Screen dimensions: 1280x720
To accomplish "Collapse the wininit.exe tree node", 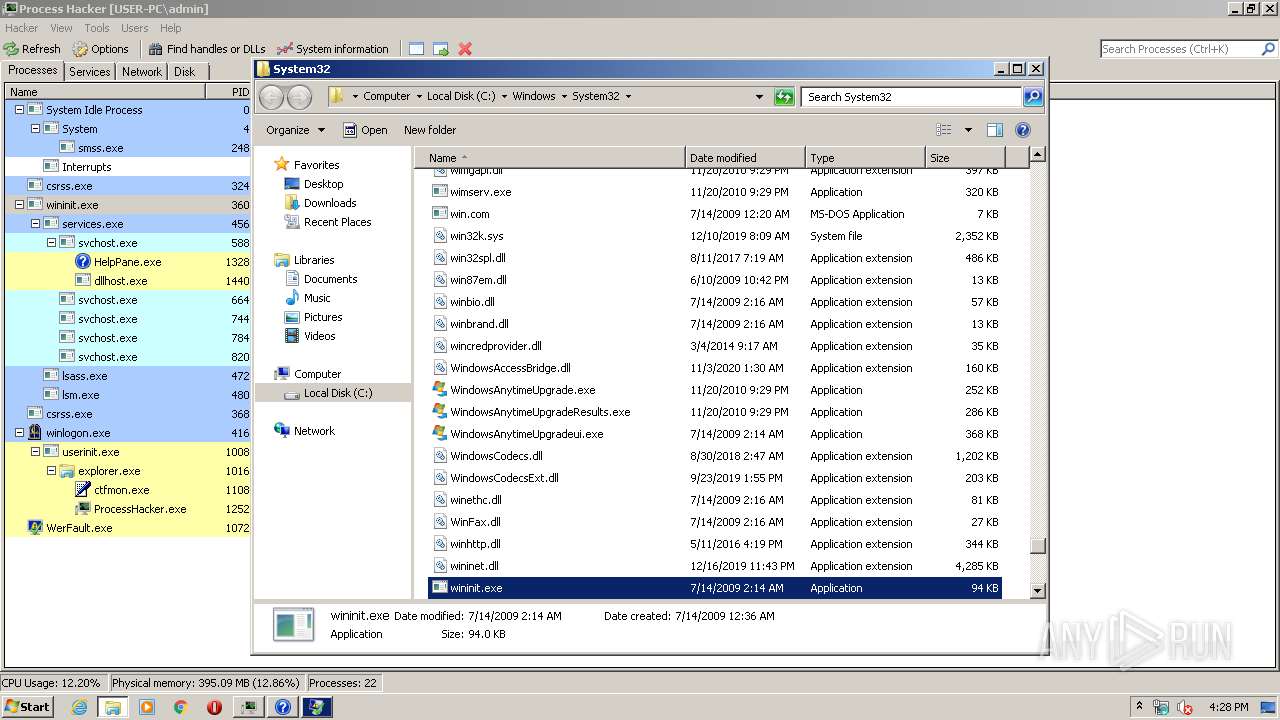I will coord(19,205).
